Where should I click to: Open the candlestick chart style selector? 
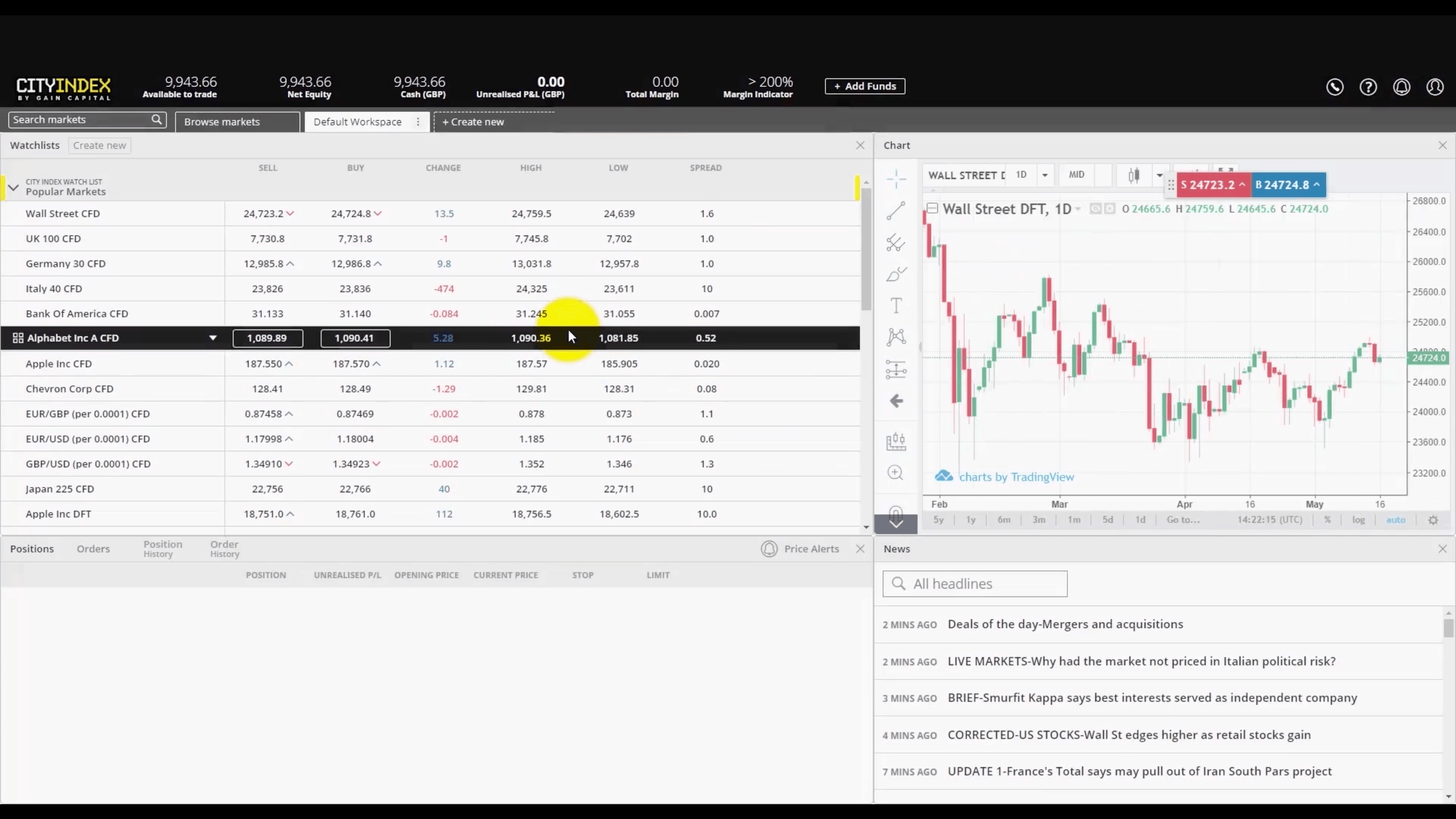(x=1134, y=175)
